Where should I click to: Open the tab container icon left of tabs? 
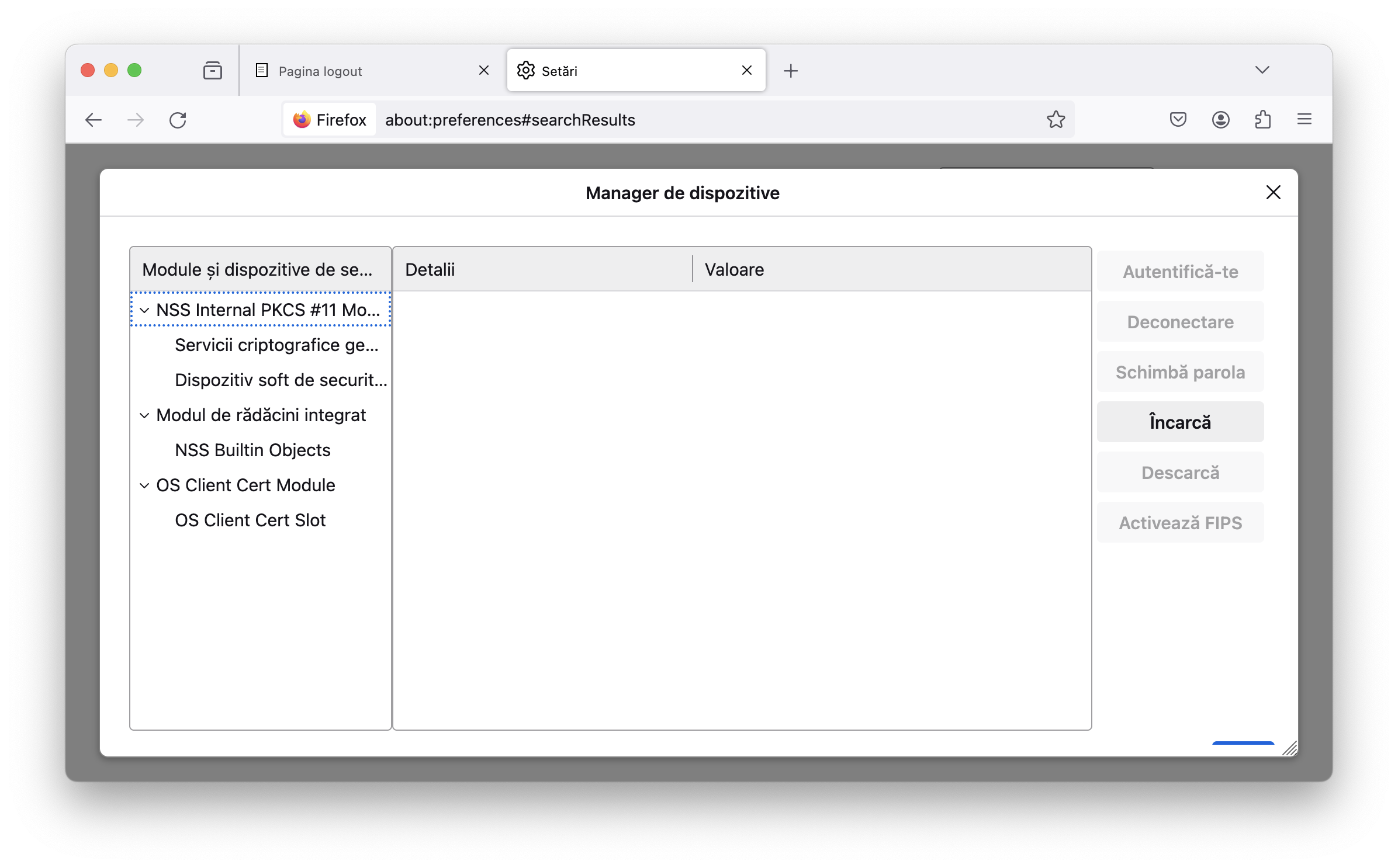(212, 70)
